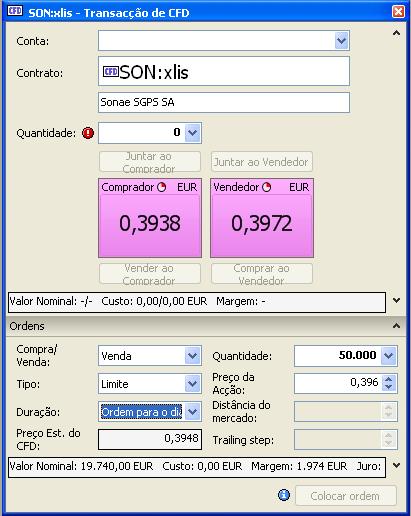Click 'Valor Nominal: 19.740,00 EUR' summary text
Screen dimensions: 411x516
(81, 466)
